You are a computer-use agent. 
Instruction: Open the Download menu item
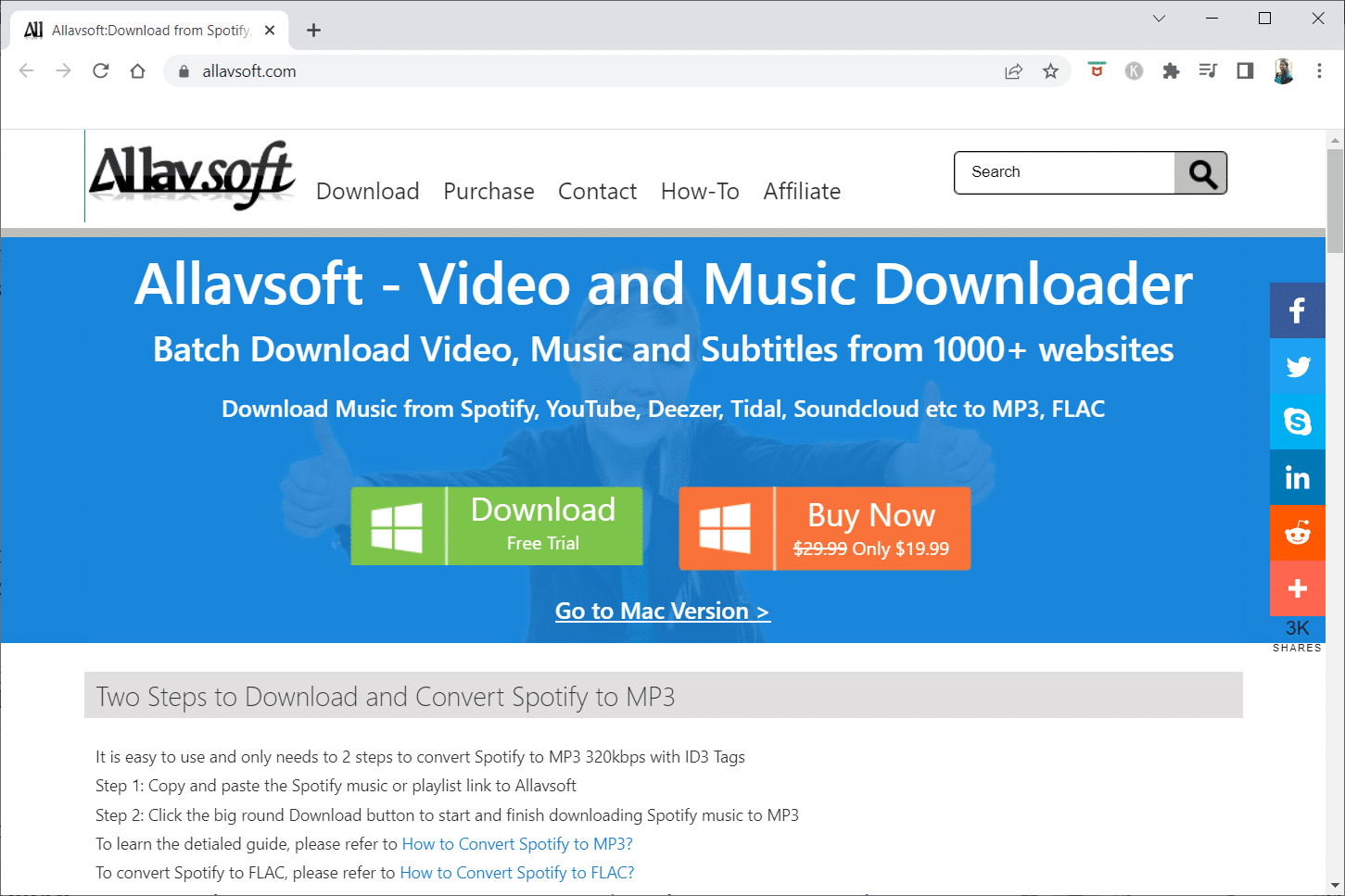368,191
